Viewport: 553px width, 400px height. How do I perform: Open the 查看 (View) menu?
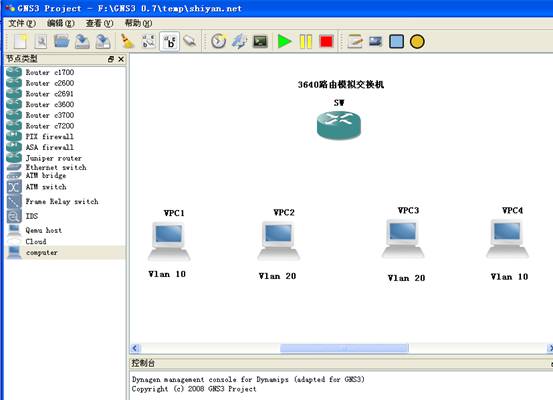click(x=99, y=23)
